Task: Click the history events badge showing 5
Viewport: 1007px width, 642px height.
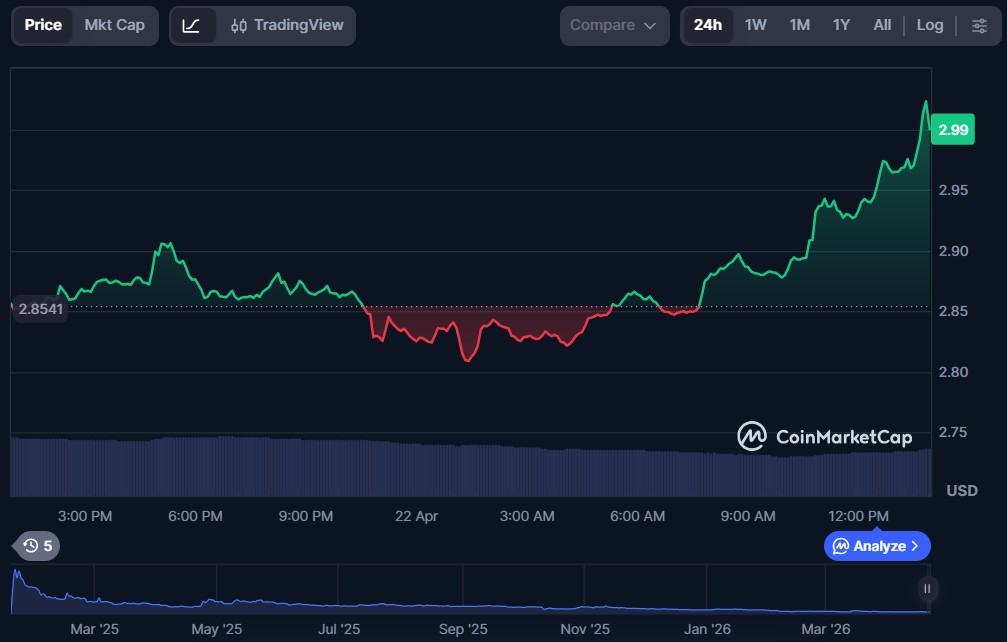Action: [x=36, y=546]
